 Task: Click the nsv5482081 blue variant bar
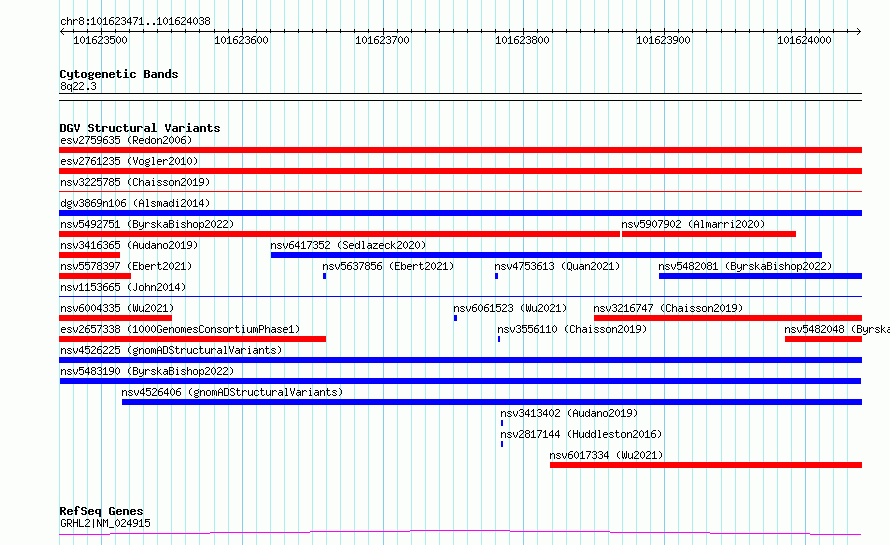pyautogui.click(x=761, y=276)
